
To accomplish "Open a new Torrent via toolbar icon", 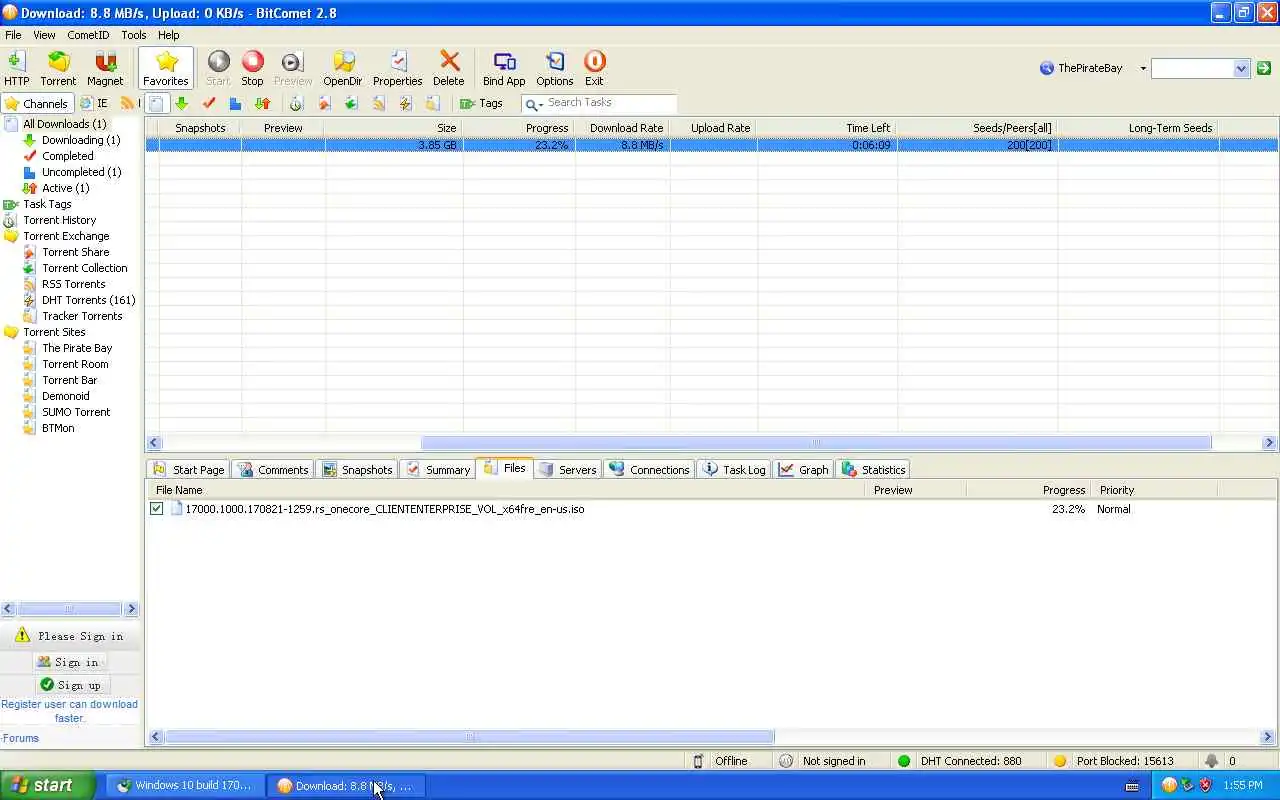I will click(58, 68).
